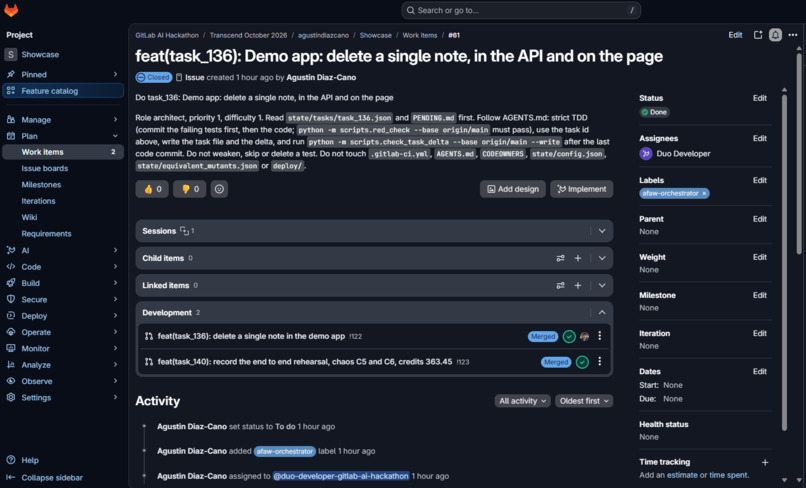Open the Help question mark icon
Viewport: 806px width, 488px height.
click(x=11, y=460)
